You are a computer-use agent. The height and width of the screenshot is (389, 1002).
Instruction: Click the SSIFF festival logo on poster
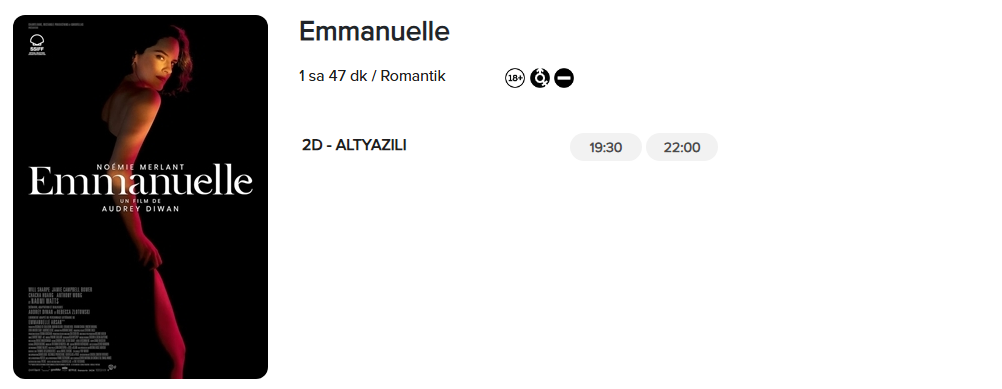point(37,45)
